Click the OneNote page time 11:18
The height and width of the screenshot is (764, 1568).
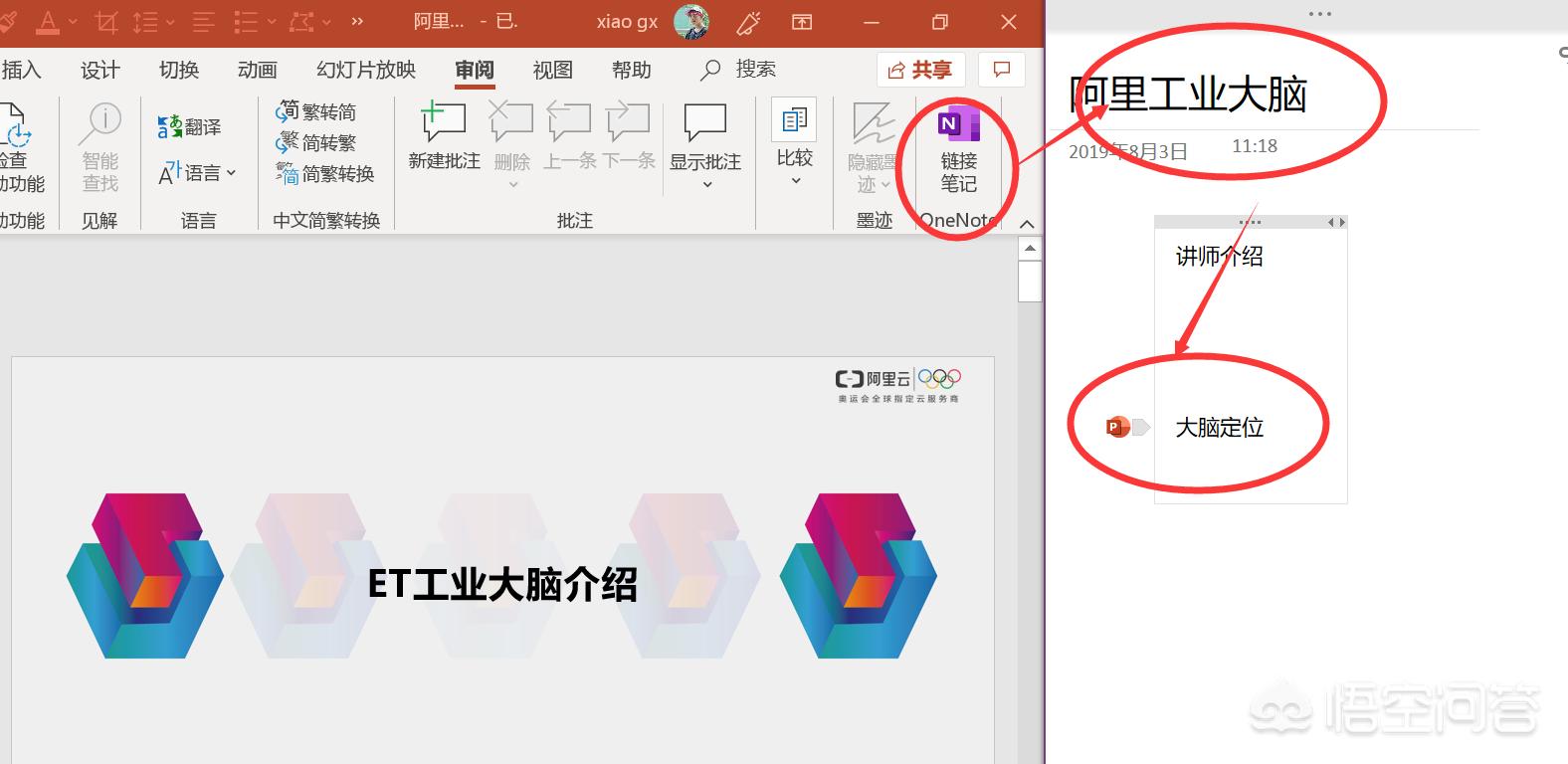[1255, 146]
